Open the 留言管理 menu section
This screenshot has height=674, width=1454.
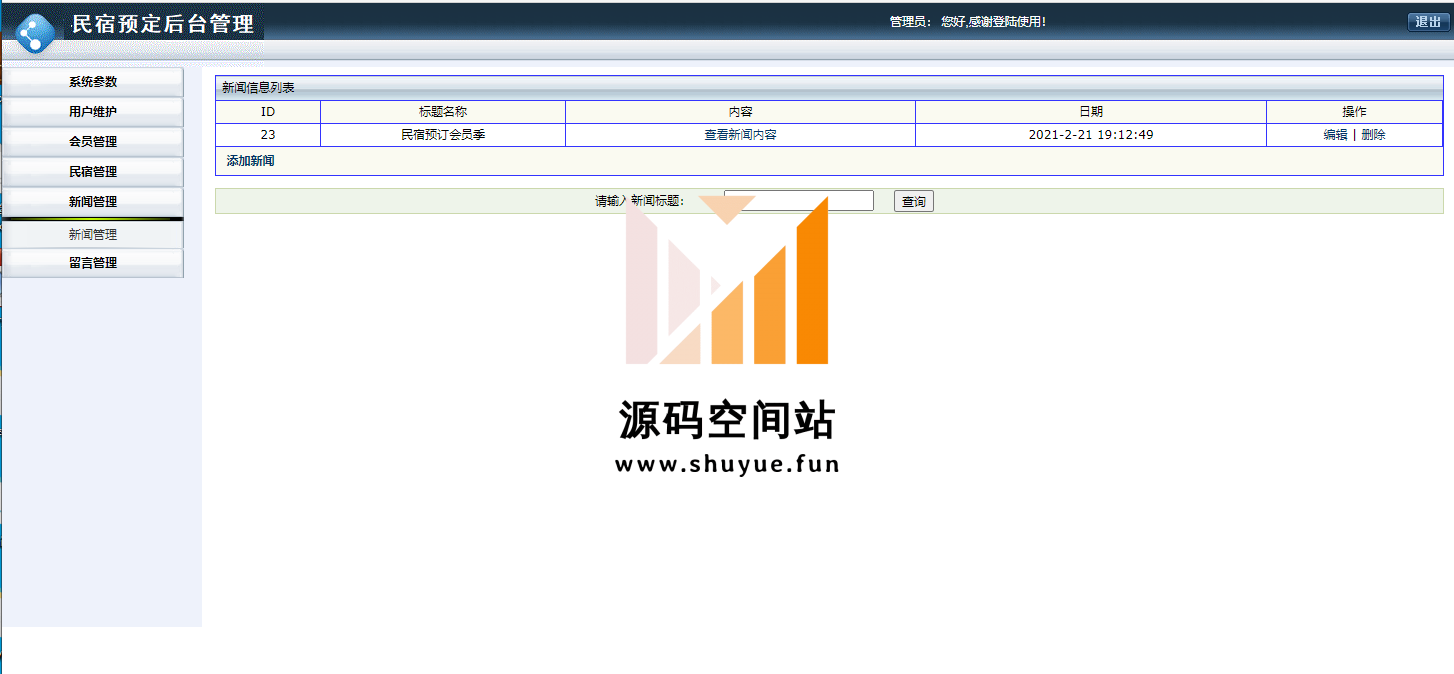(x=93, y=263)
